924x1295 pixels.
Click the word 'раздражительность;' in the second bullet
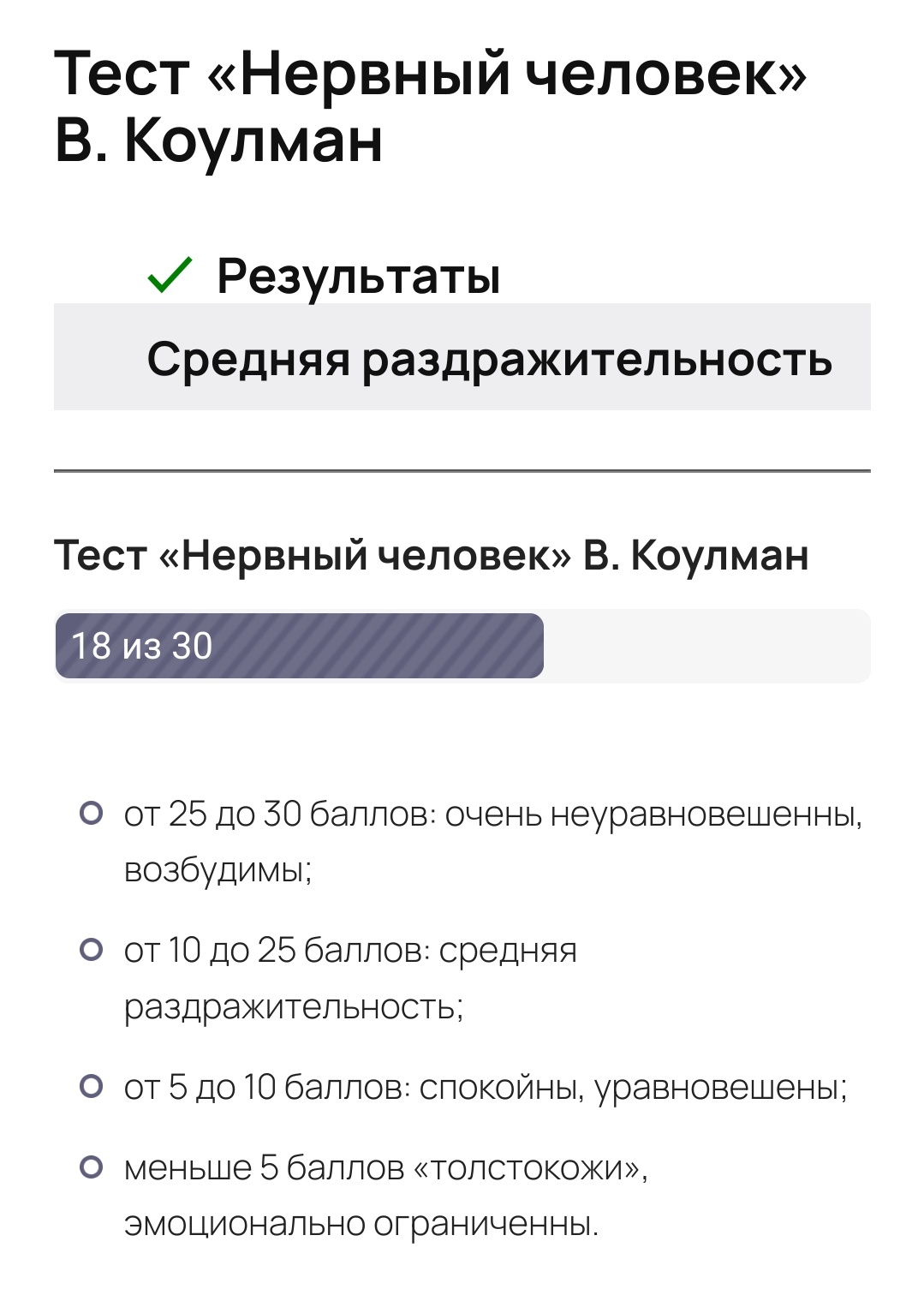(294, 1006)
